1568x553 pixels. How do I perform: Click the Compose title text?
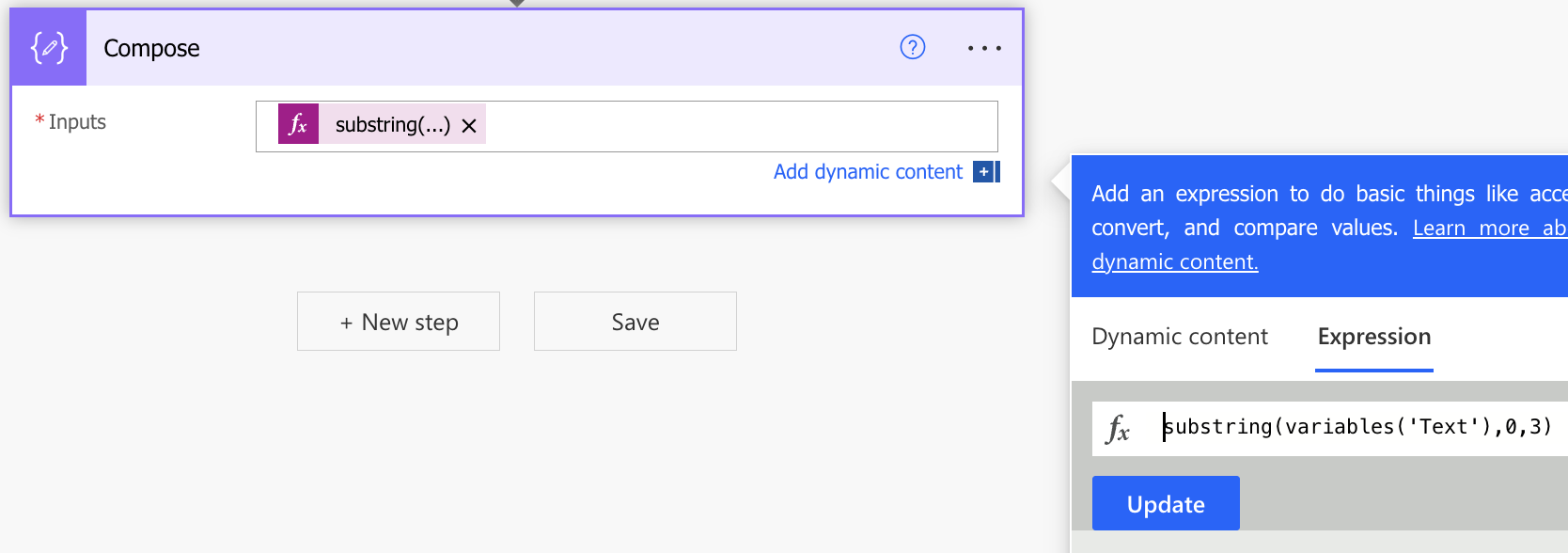coord(151,48)
